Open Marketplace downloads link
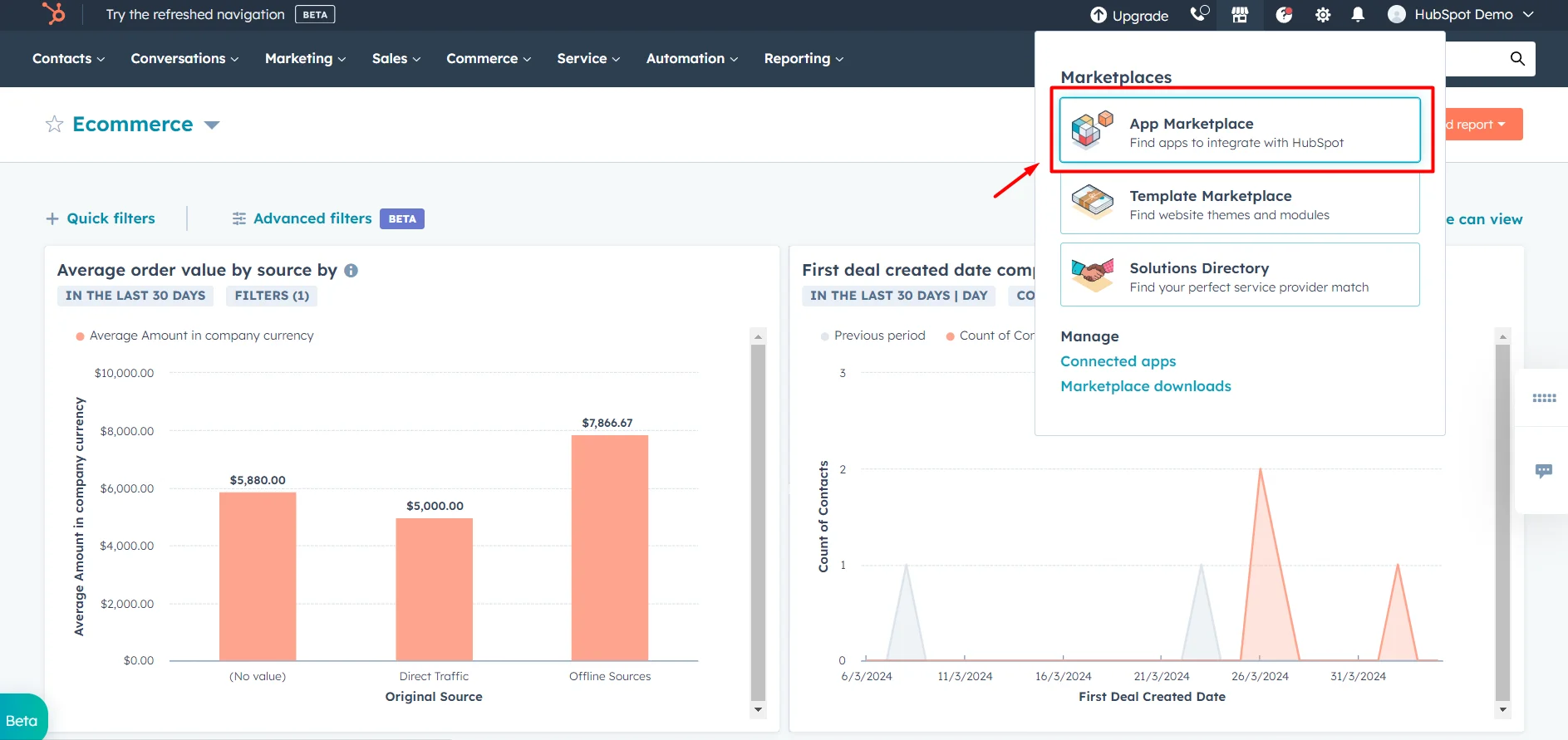Image resolution: width=1568 pixels, height=740 pixels. (x=1145, y=386)
